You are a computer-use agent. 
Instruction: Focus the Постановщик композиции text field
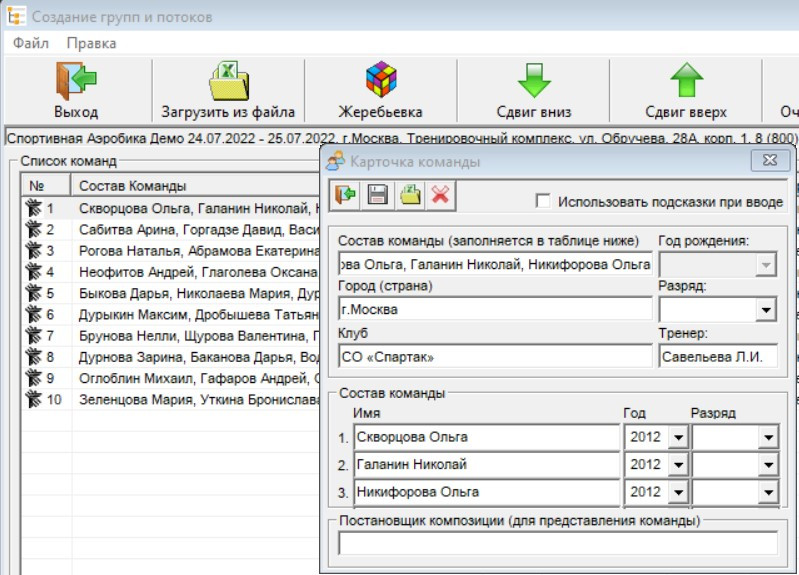click(x=557, y=543)
